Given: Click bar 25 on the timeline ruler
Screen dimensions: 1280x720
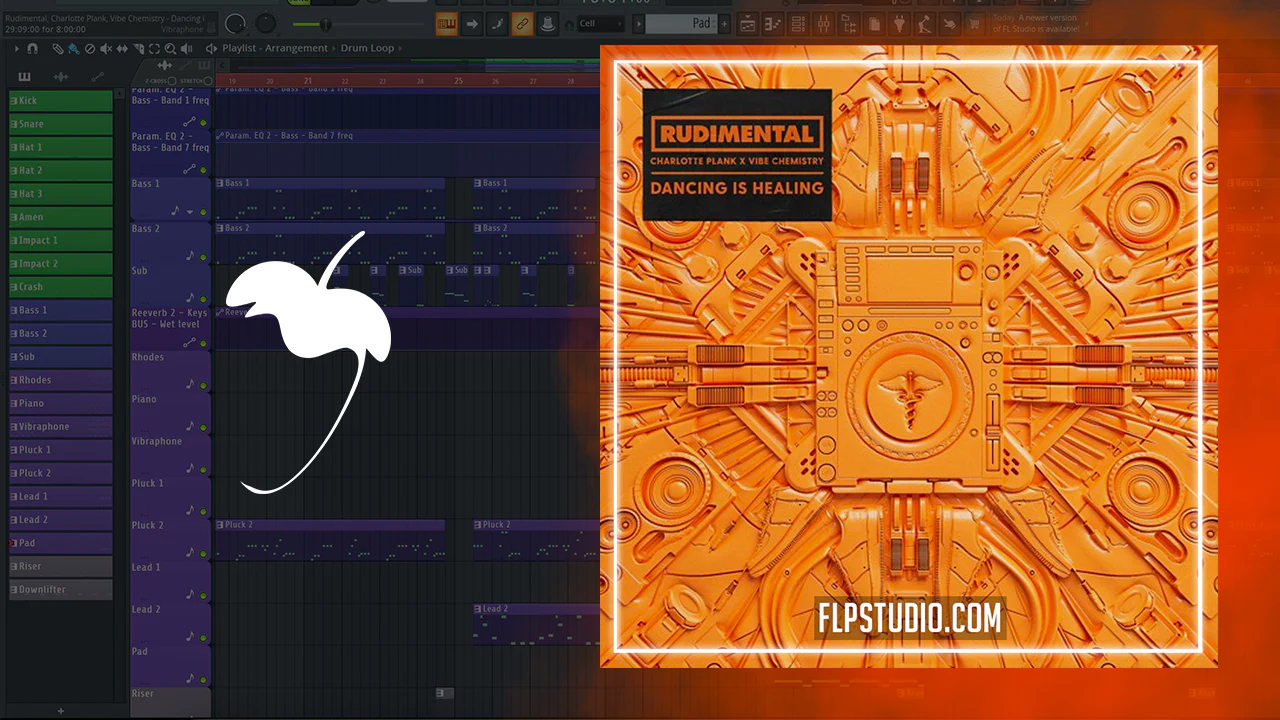Looking at the screenshot, I should pos(458,80).
